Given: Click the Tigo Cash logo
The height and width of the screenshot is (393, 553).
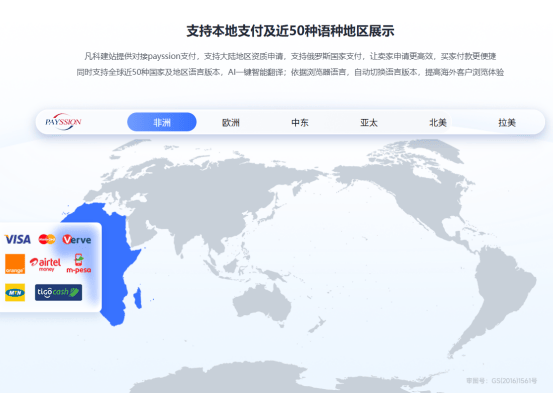Looking at the screenshot, I should [x=59, y=292].
